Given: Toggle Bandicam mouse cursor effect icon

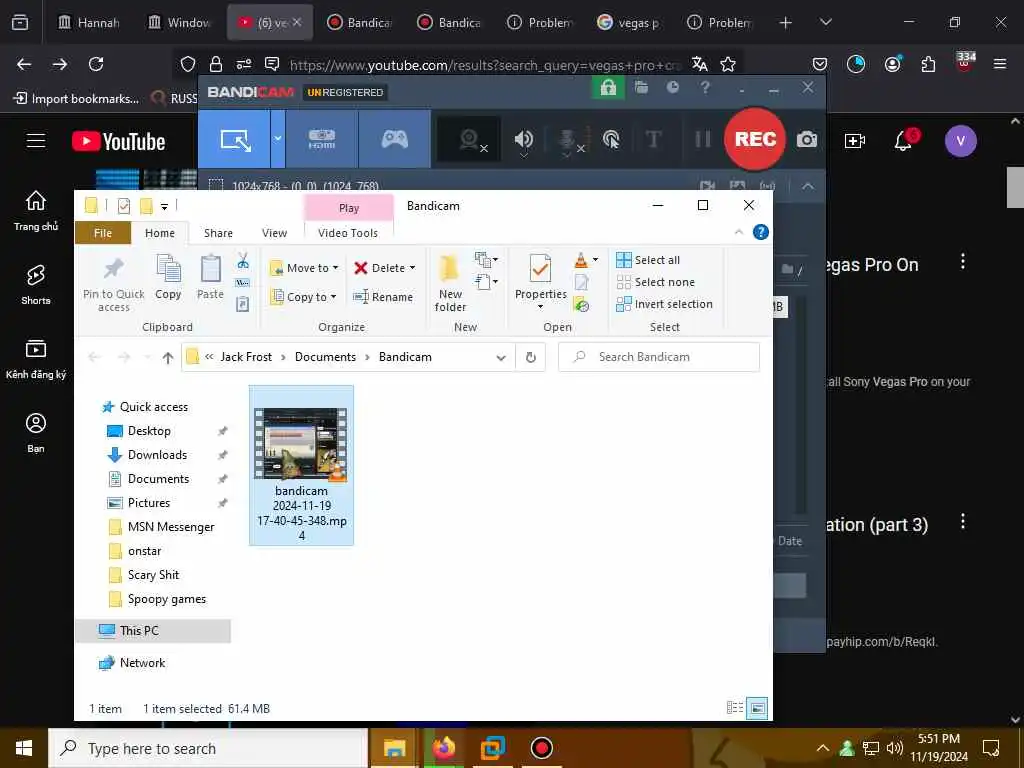Looking at the screenshot, I should (x=611, y=139).
